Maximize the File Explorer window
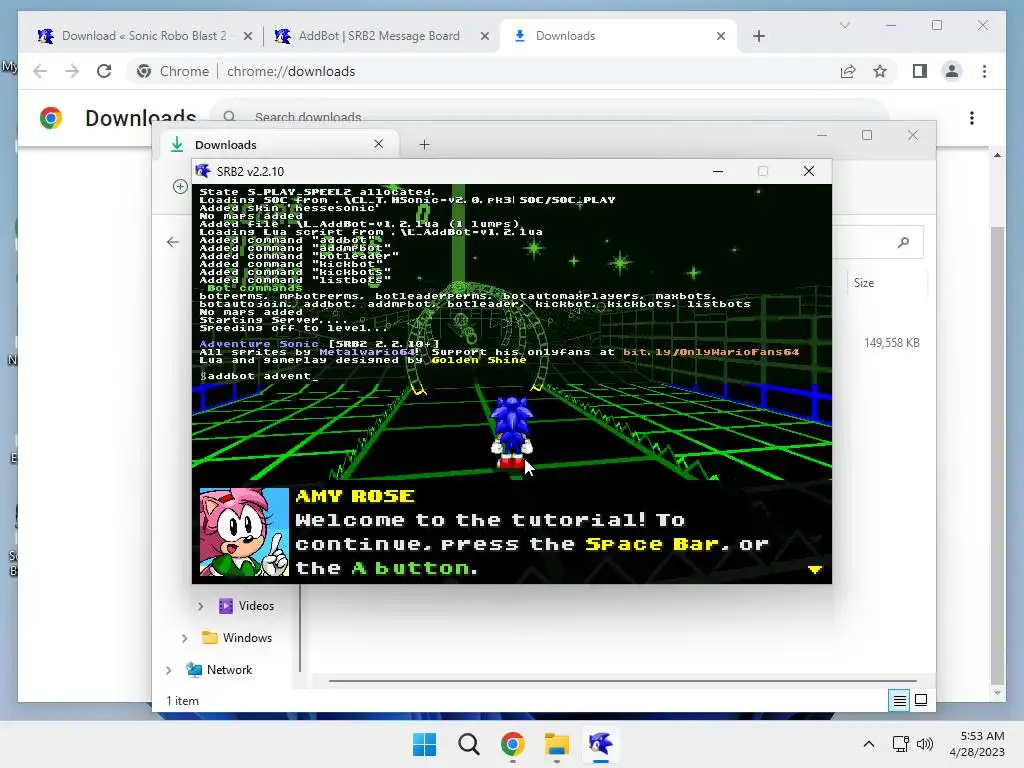The height and width of the screenshot is (768, 1024). click(867, 135)
